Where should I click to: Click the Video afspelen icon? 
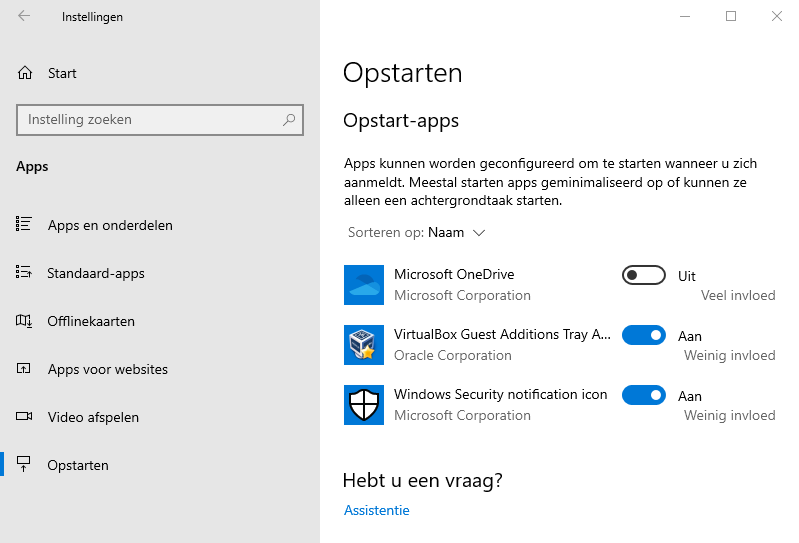(25, 417)
